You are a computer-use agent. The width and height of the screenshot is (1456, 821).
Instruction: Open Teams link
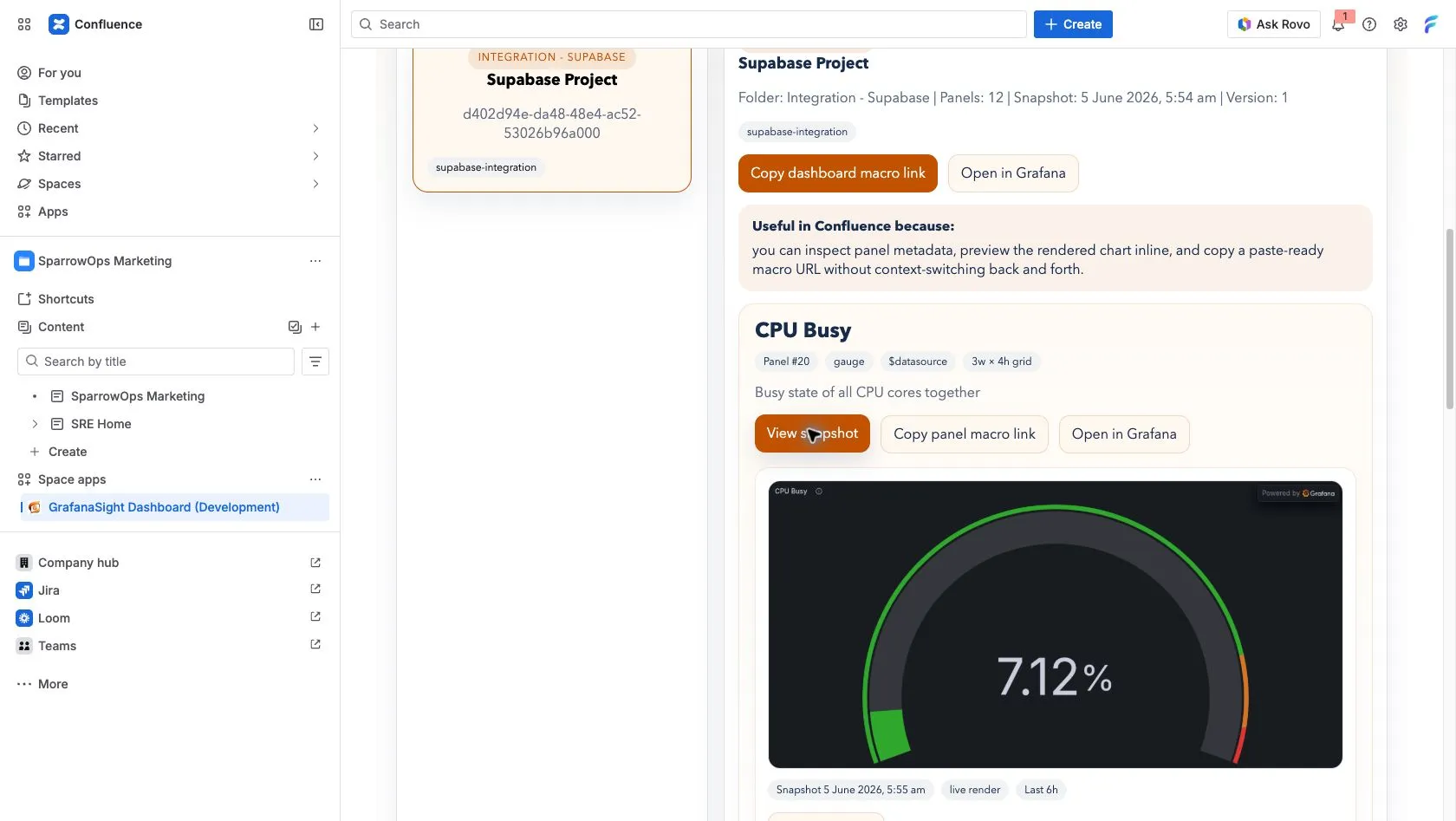click(x=57, y=646)
